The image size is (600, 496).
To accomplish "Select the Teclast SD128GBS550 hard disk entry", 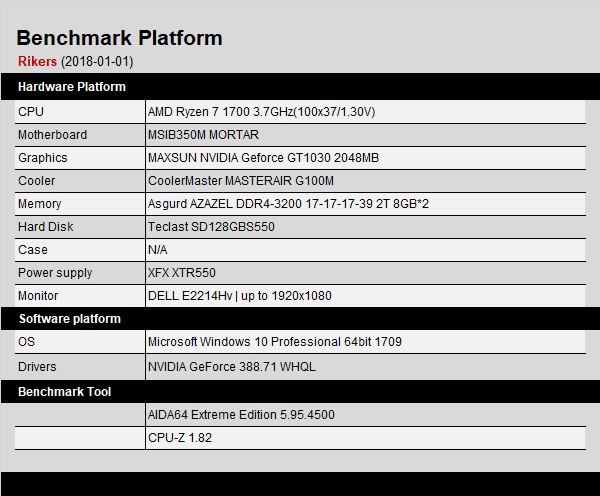I will coord(211,227).
